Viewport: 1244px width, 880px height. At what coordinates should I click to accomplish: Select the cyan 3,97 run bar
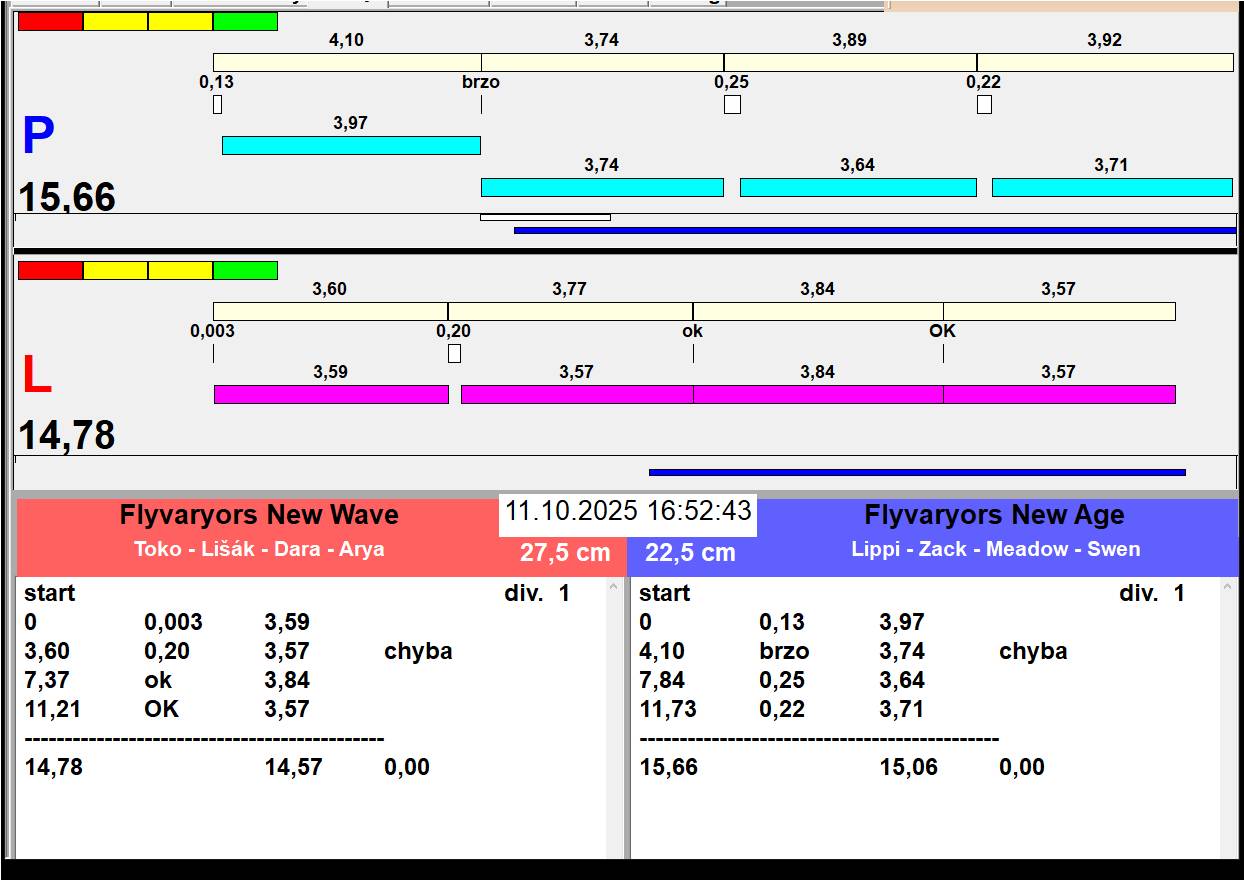click(351, 146)
